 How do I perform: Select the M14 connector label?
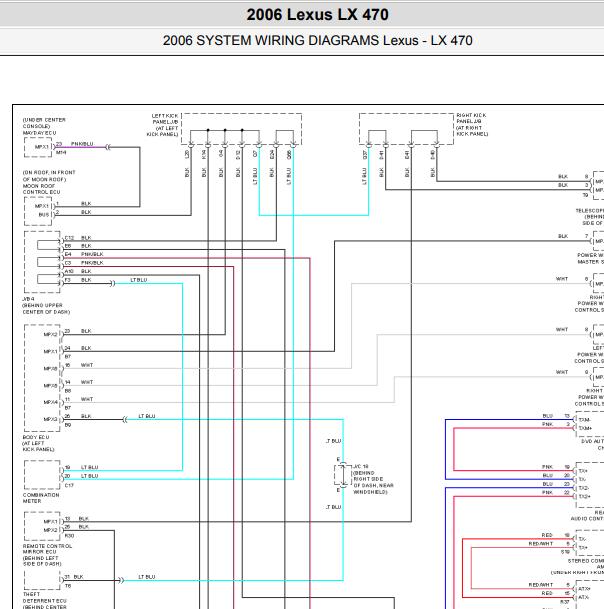[x=61, y=153]
